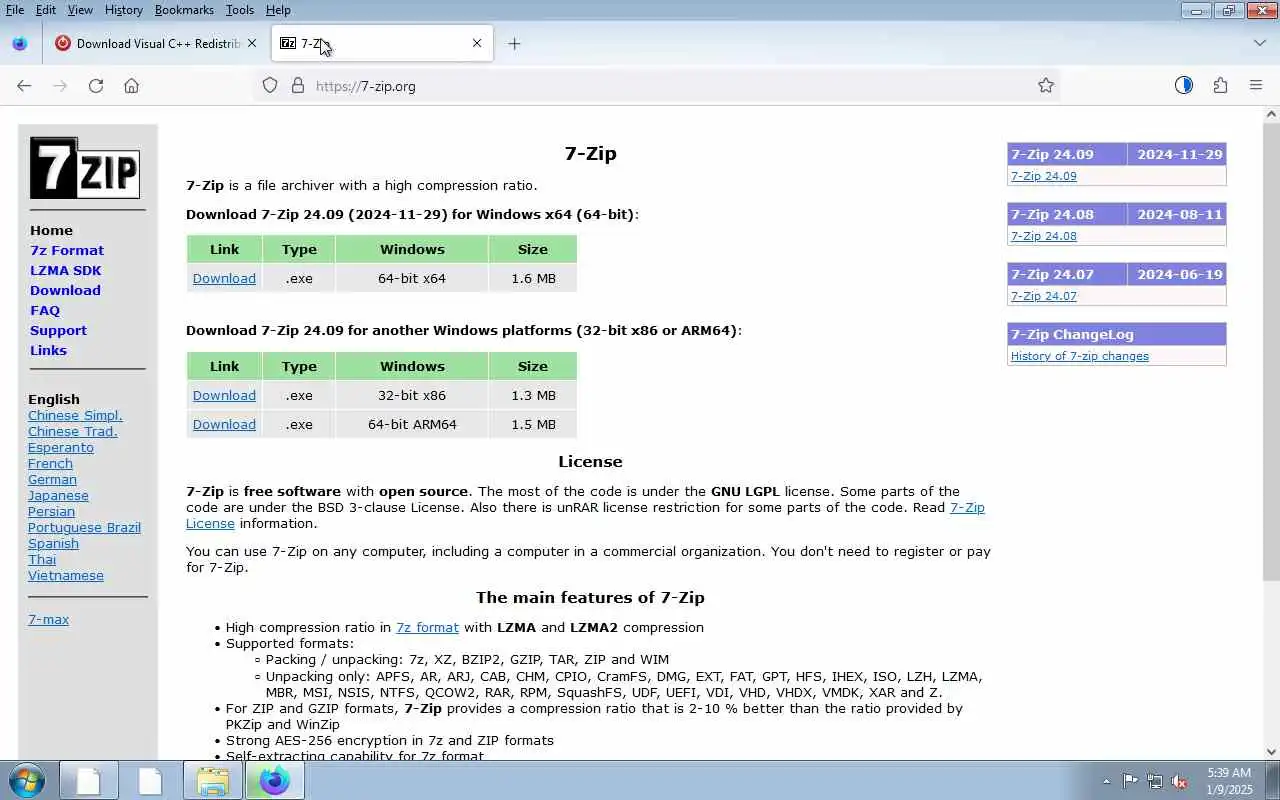The image size is (1280, 800).
Task: Click the Action Center flag tray icon
Action: [1130, 781]
